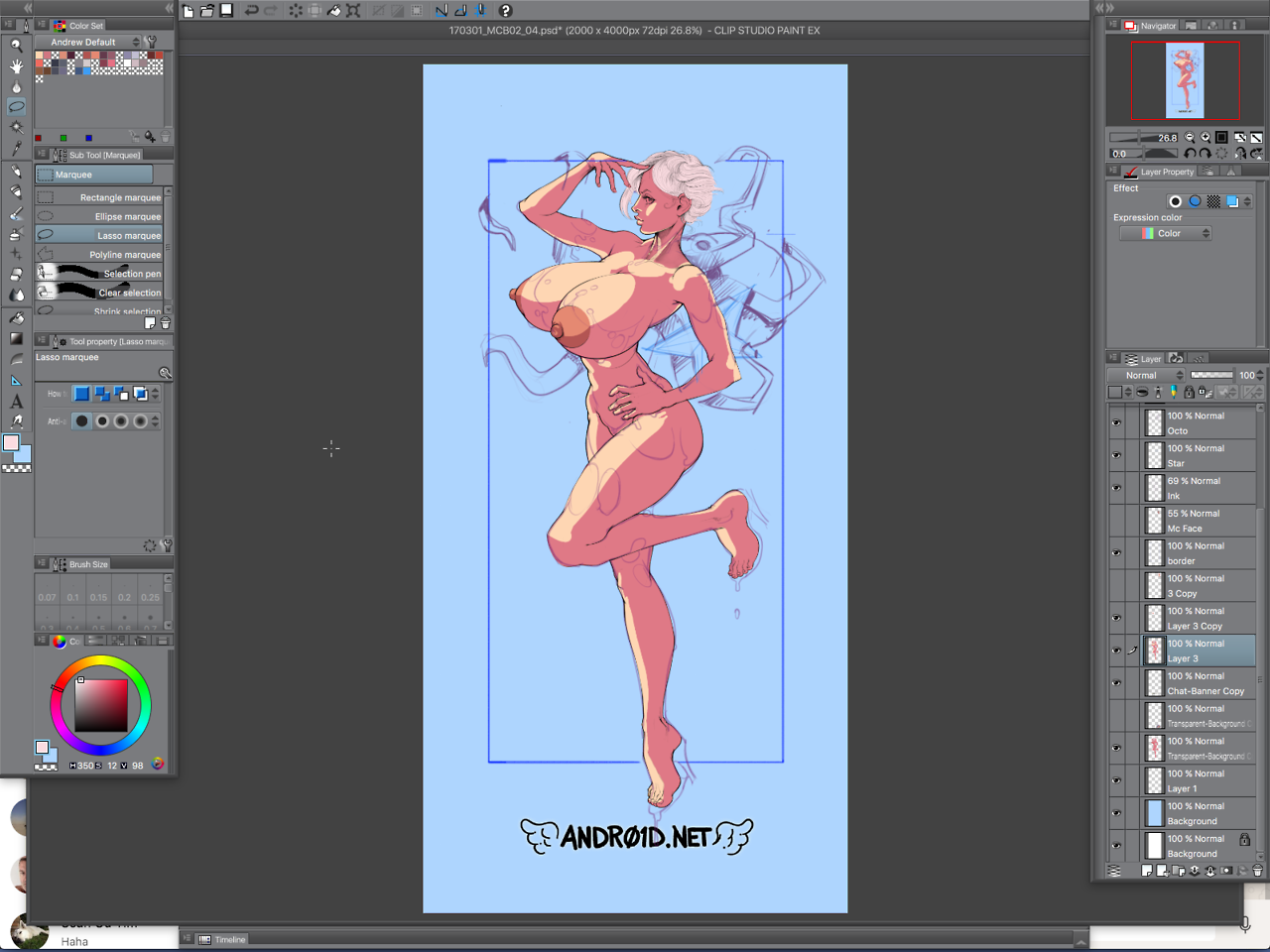Select the Zoom magnifier tool
Viewport: 1270px width, 952px height.
(x=16, y=46)
